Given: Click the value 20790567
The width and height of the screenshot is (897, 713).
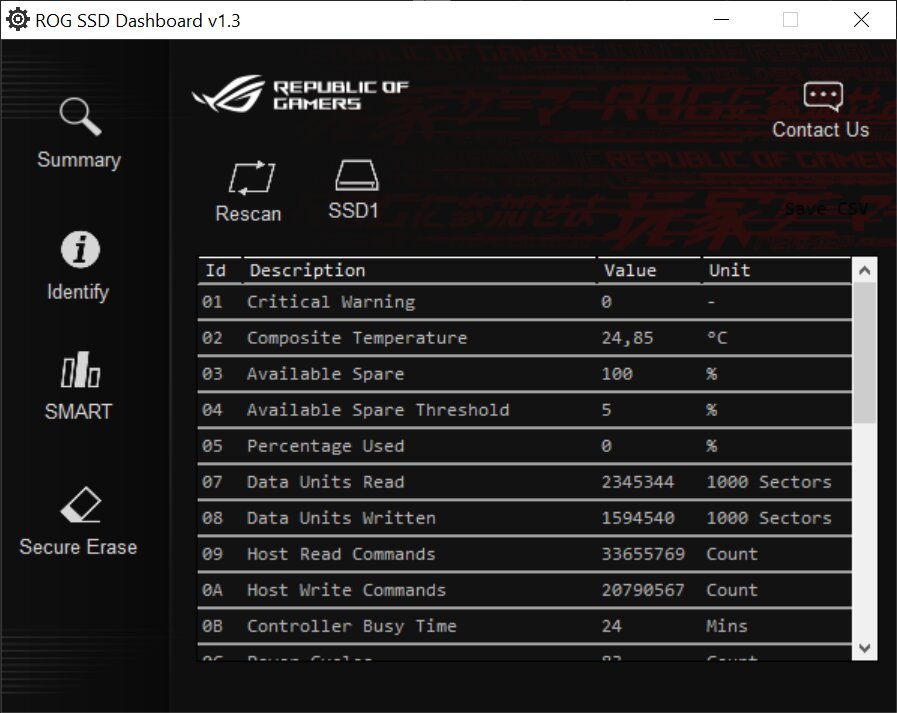Looking at the screenshot, I should [643, 591].
